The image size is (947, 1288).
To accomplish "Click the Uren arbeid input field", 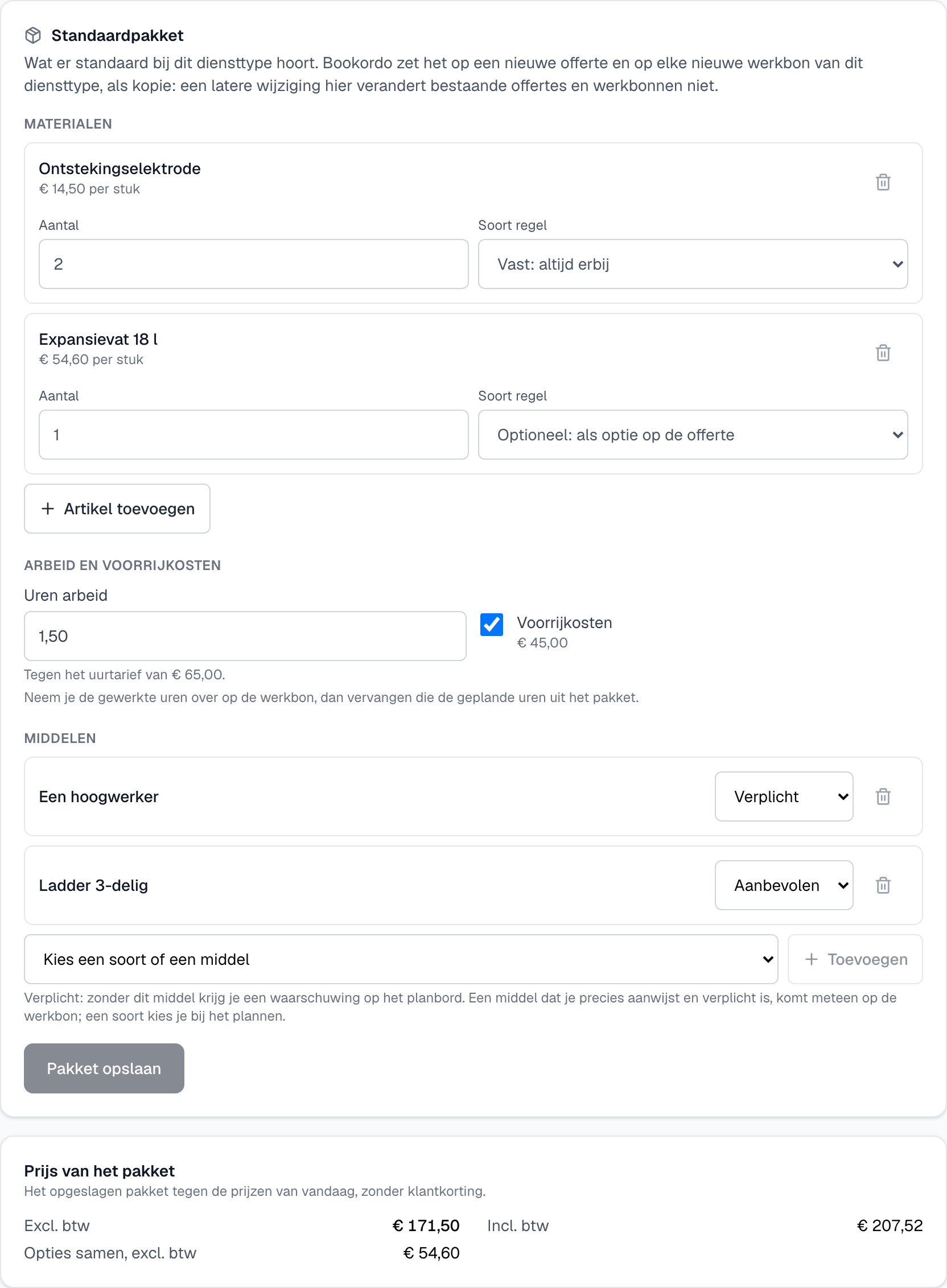I will (245, 636).
